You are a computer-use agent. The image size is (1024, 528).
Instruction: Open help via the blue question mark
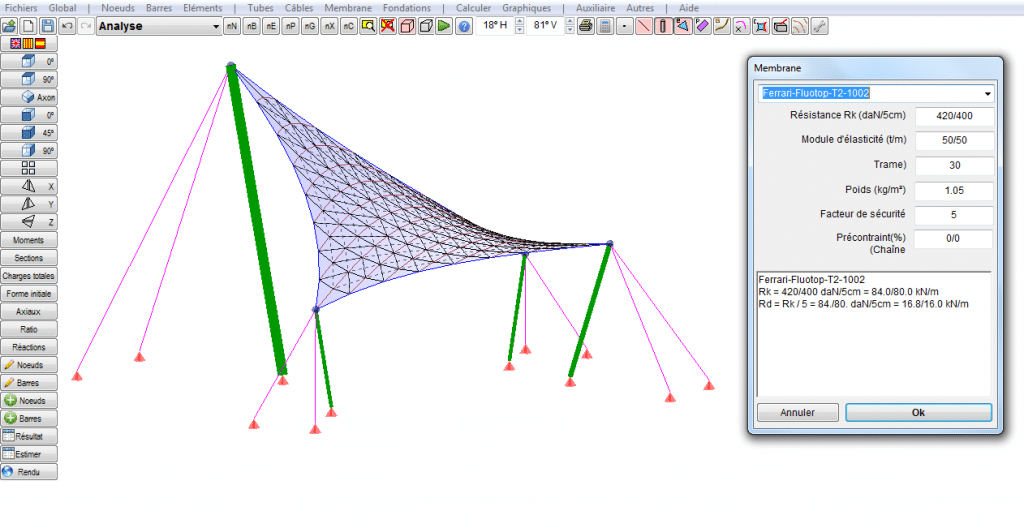[x=464, y=26]
